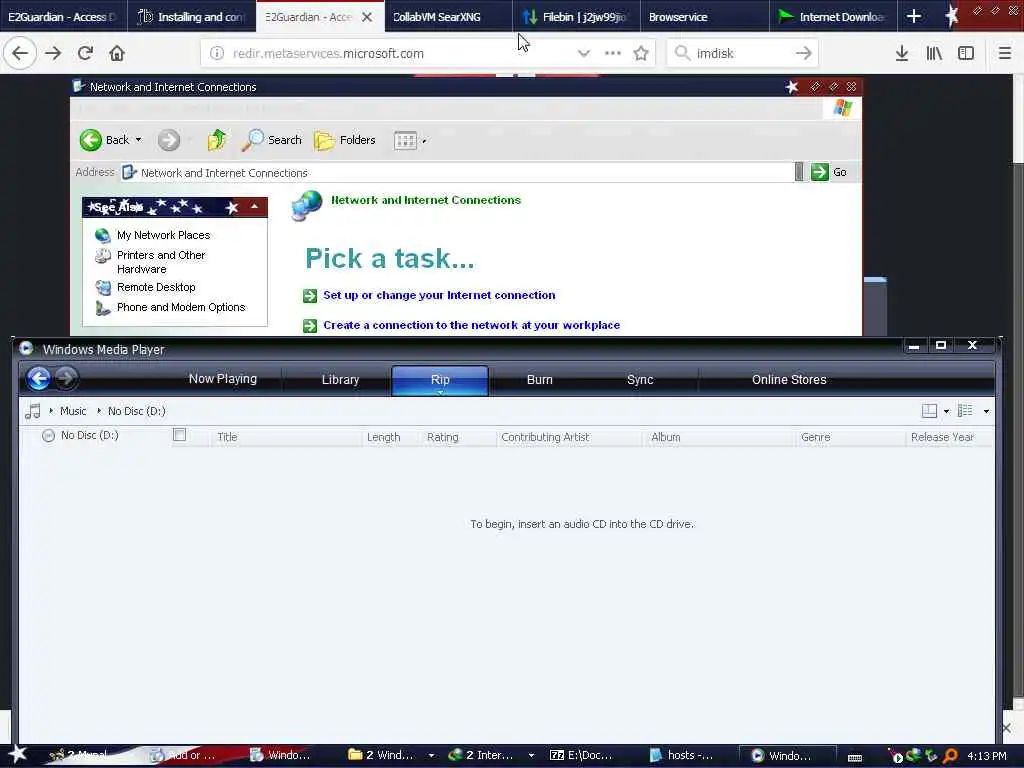
Task: Switch to Internet Download tab
Action: point(833,17)
